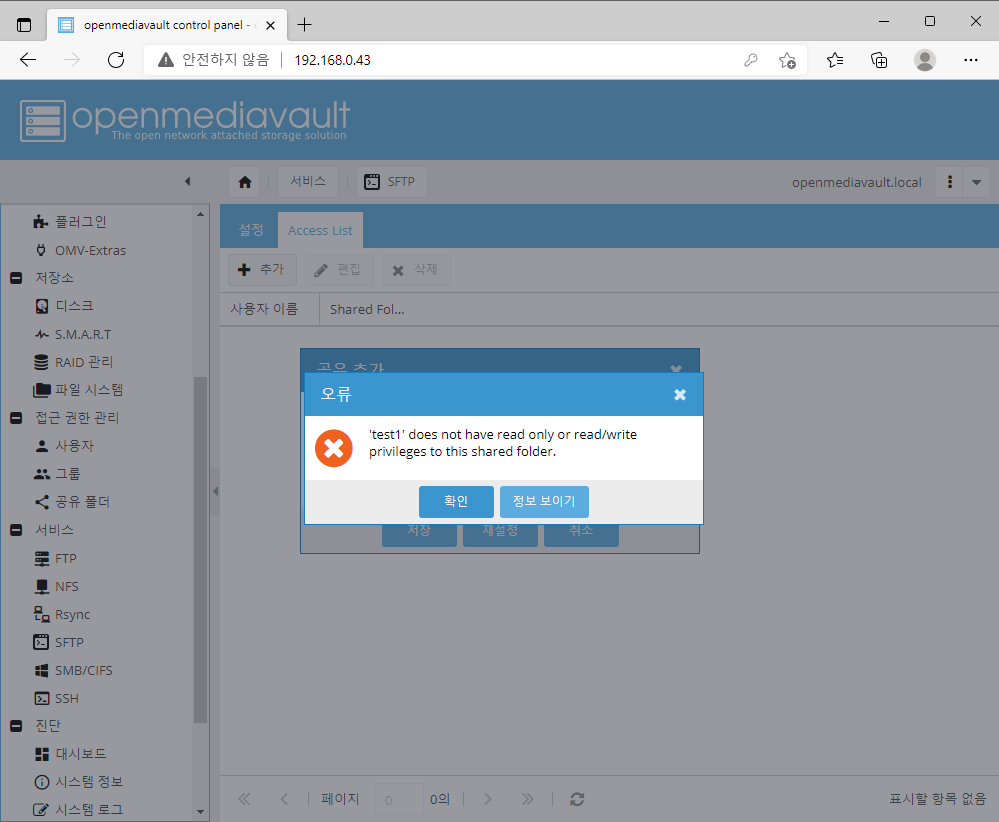Image resolution: width=999 pixels, height=822 pixels.
Task: Add this page to favorites
Action: 787,60
